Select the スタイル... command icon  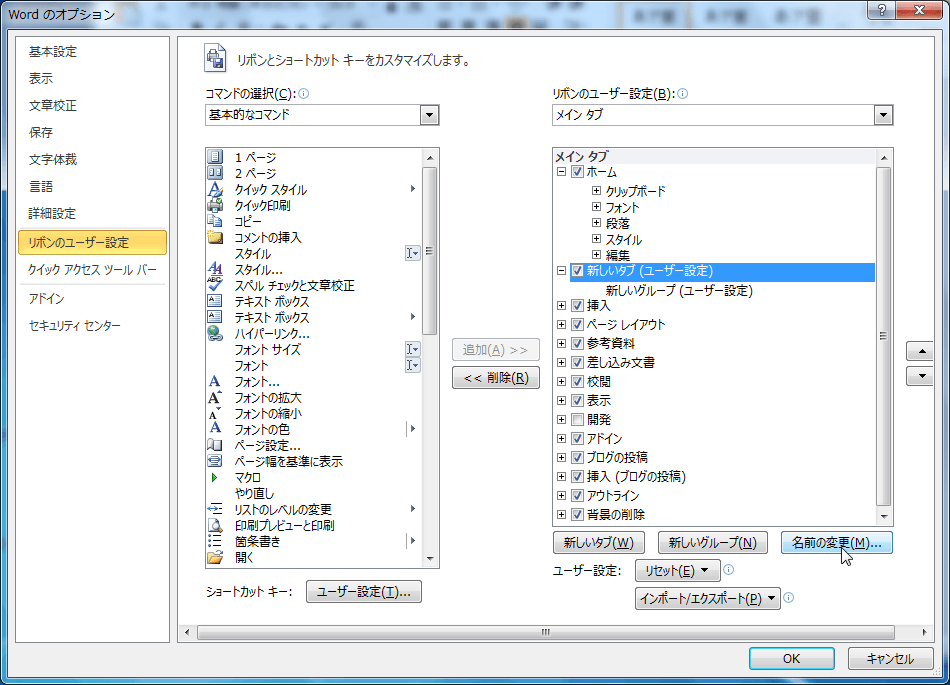tap(215, 269)
